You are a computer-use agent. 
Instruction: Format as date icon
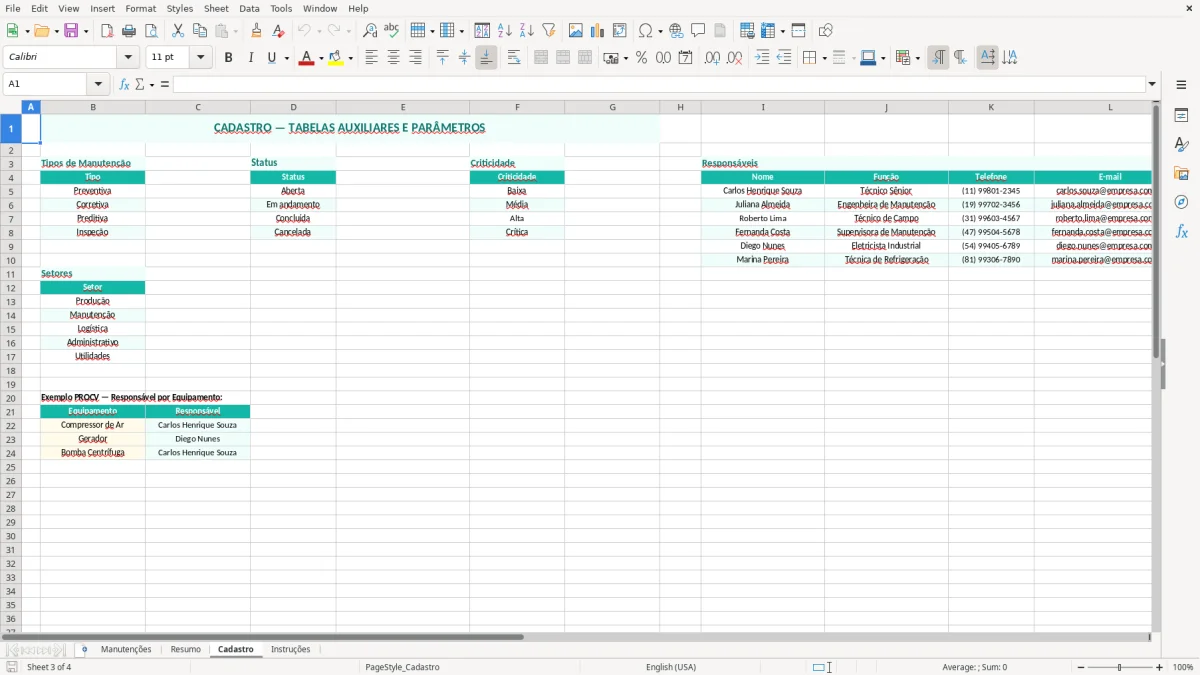click(685, 58)
